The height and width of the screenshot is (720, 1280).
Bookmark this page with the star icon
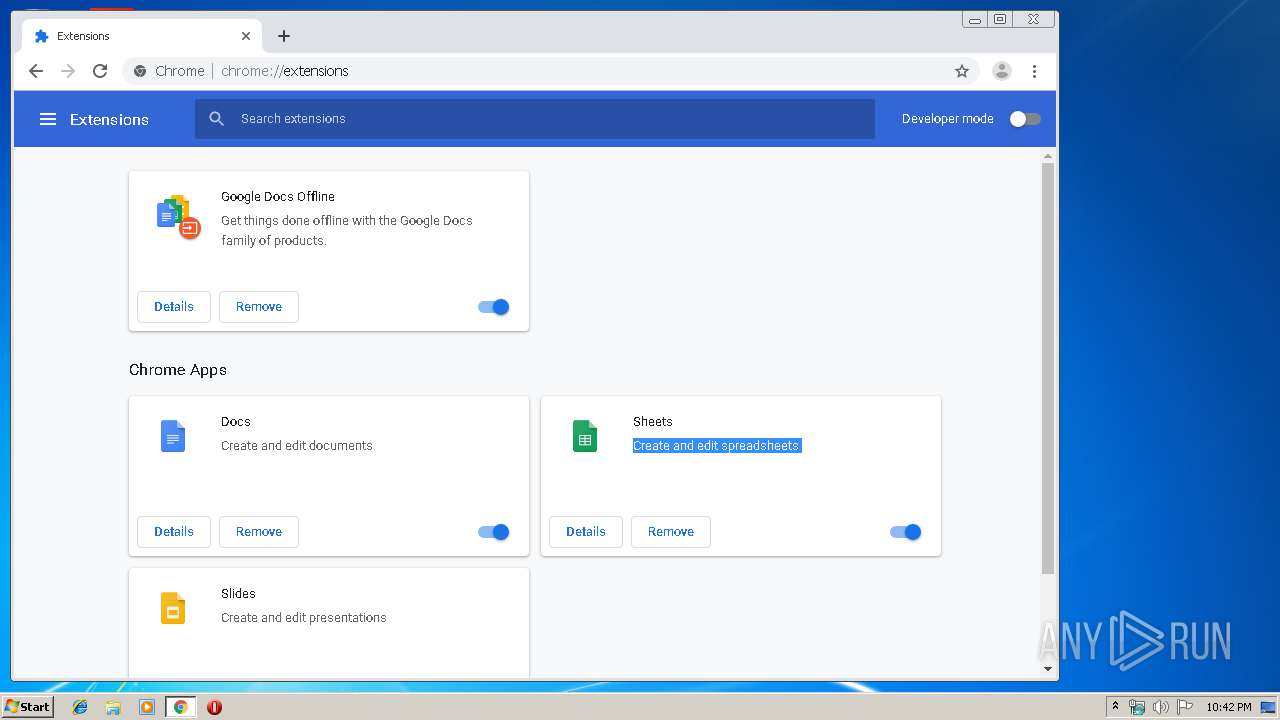coord(962,71)
